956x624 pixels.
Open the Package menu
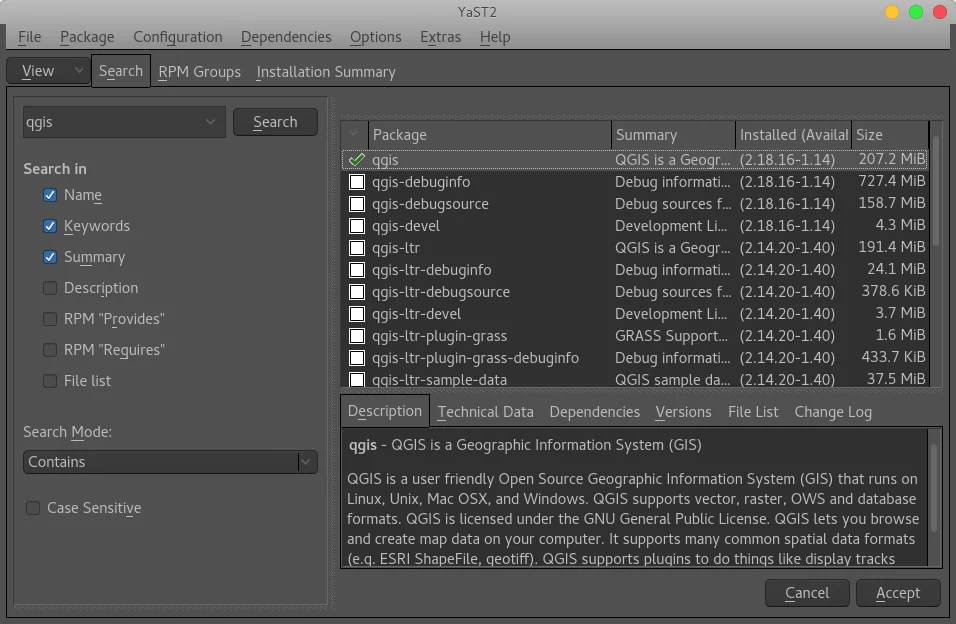pyautogui.click(x=87, y=37)
